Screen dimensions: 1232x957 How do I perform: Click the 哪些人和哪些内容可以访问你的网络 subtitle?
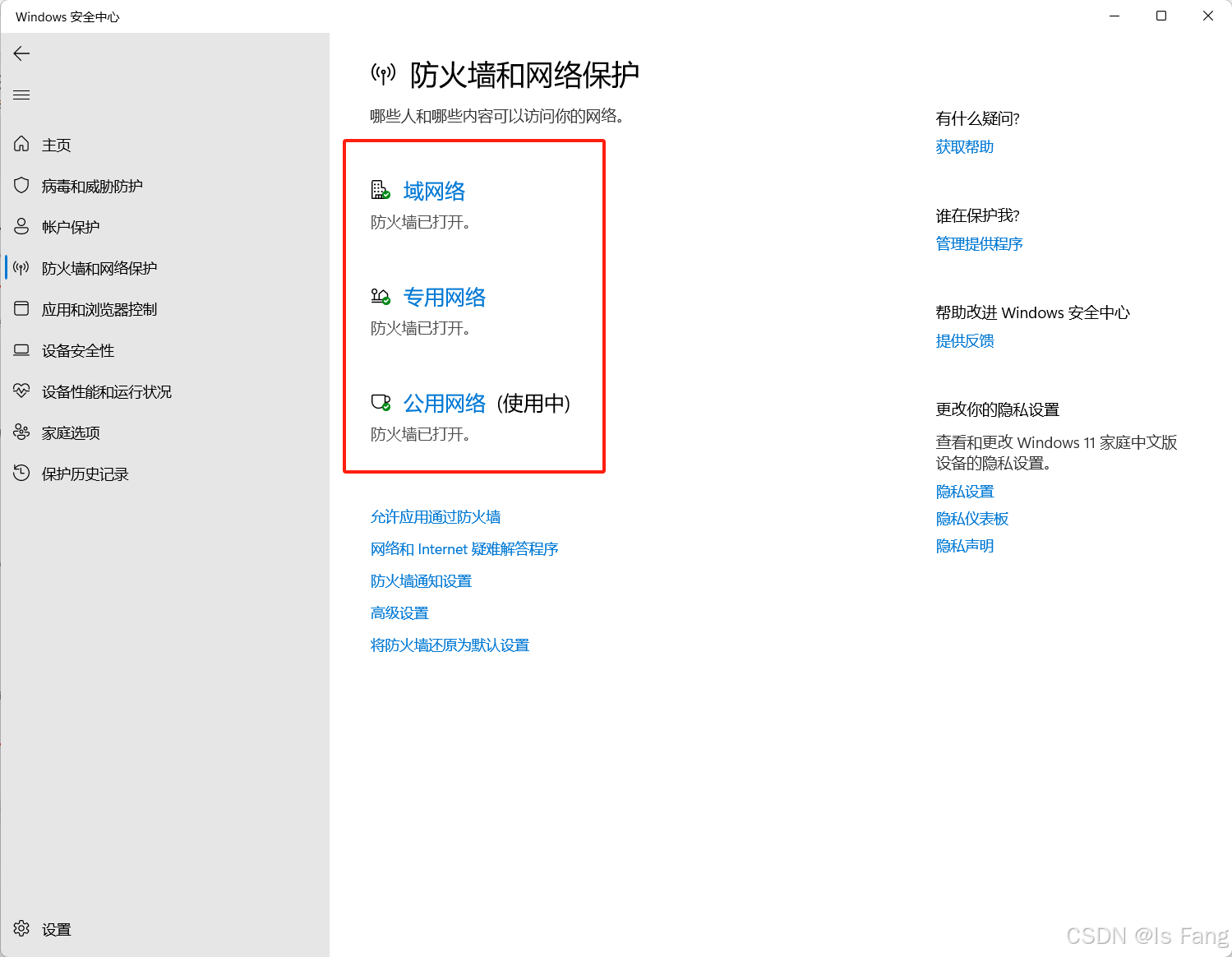point(497,116)
